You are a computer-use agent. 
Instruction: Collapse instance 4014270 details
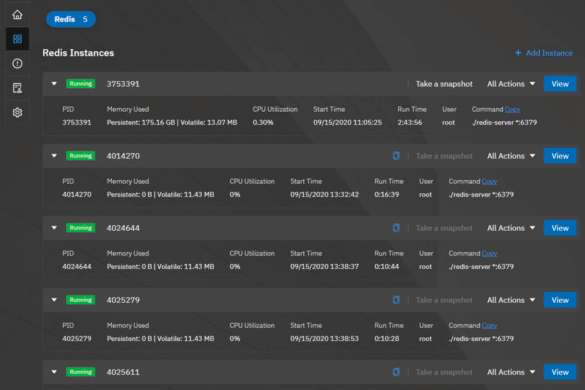(54, 156)
